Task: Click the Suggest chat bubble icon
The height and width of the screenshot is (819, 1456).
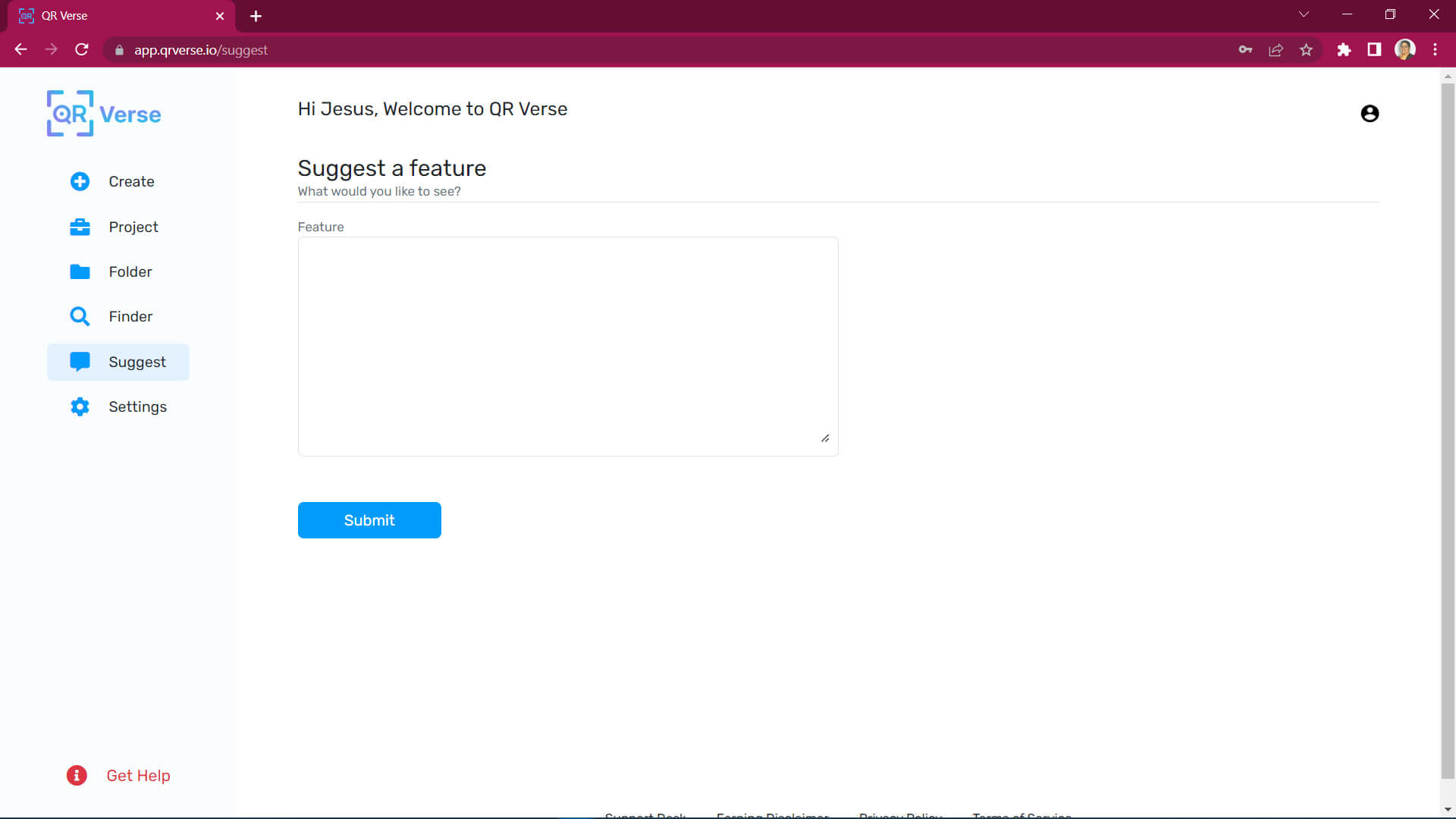Action: tap(80, 362)
